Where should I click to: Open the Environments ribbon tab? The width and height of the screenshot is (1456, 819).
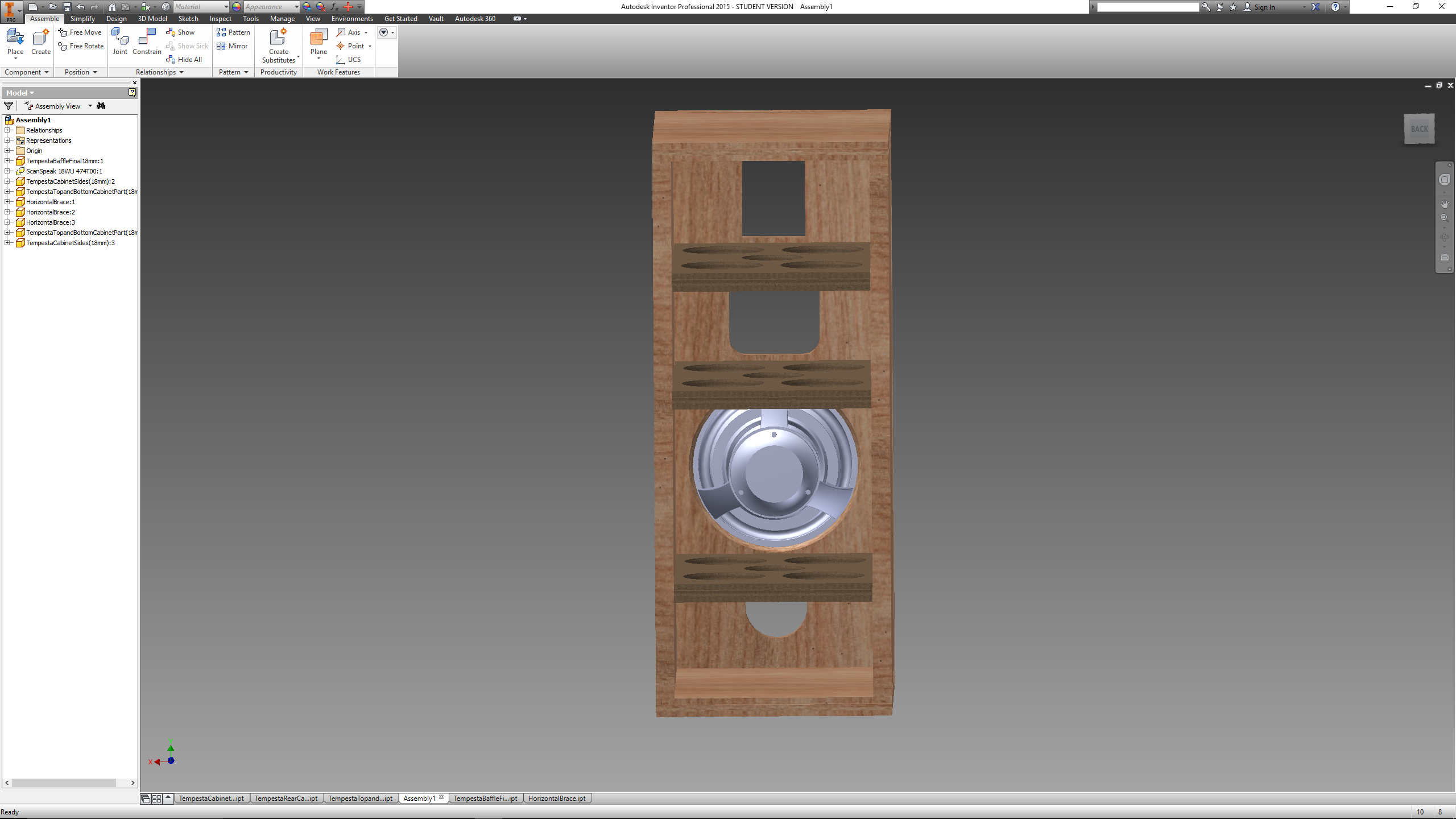tap(352, 19)
